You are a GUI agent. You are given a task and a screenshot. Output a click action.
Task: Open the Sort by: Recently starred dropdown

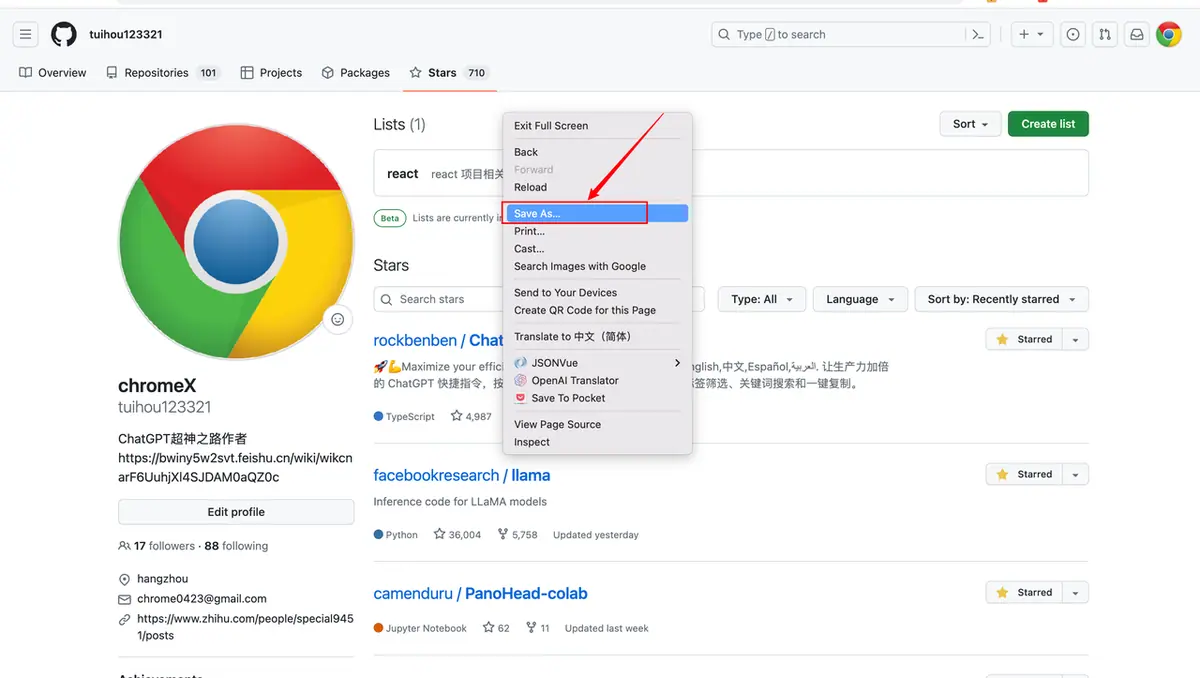tap(1001, 299)
